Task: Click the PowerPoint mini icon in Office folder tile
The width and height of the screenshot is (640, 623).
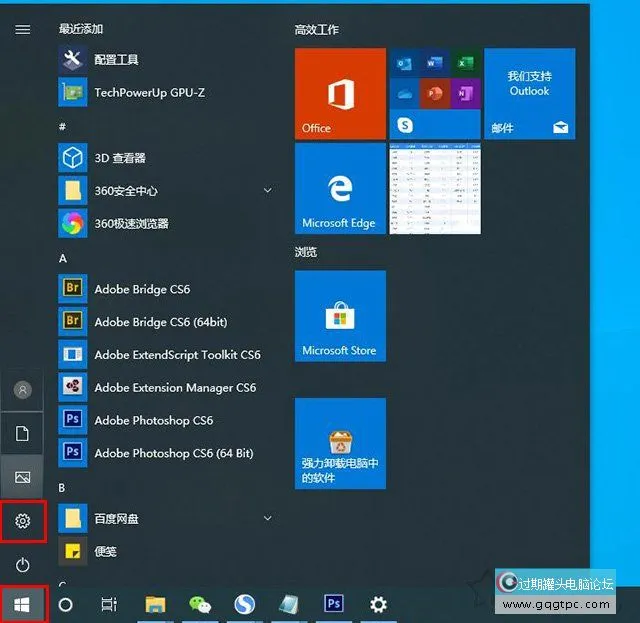Action: pyautogui.click(x=435, y=94)
